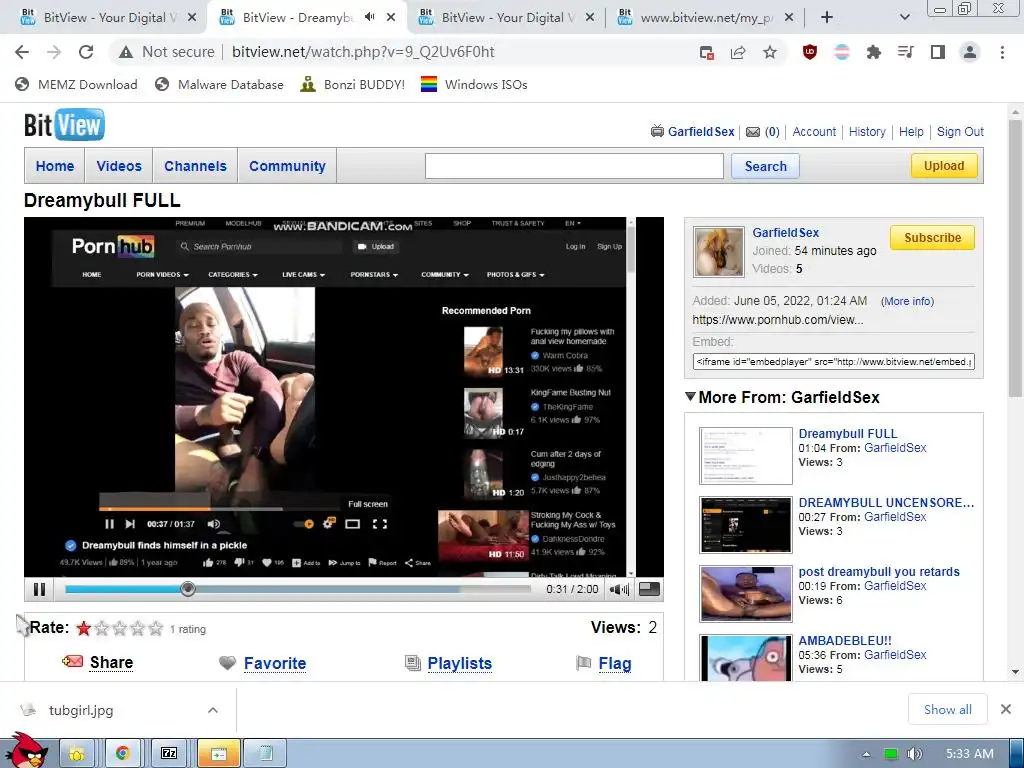Open the Help link
The image size is (1024, 768).
click(x=911, y=132)
